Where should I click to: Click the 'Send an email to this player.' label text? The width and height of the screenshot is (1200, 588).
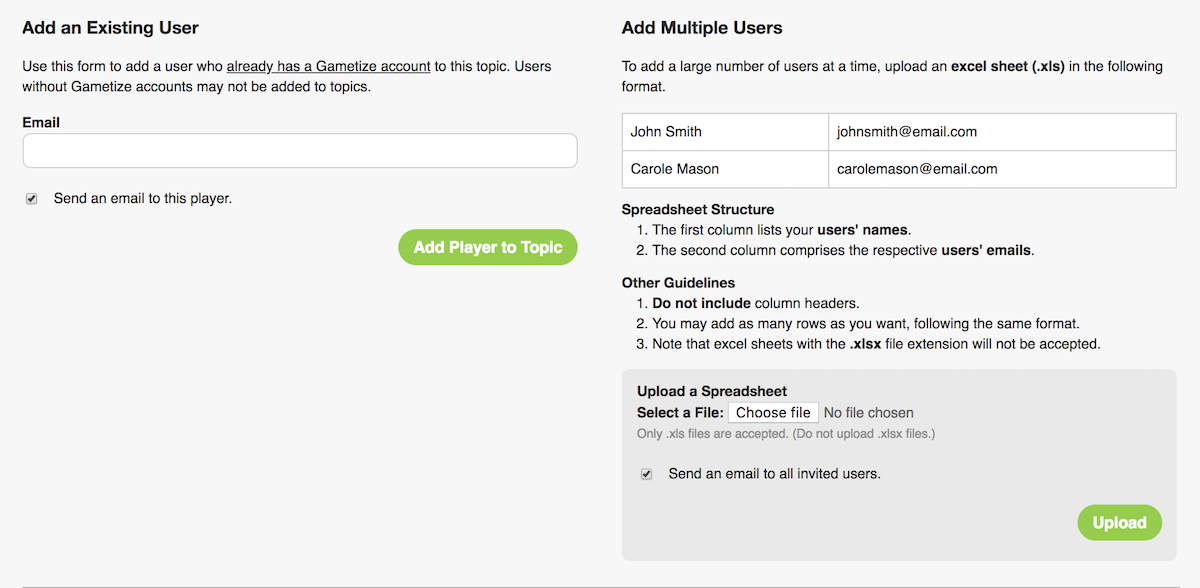(x=143, y=198)
